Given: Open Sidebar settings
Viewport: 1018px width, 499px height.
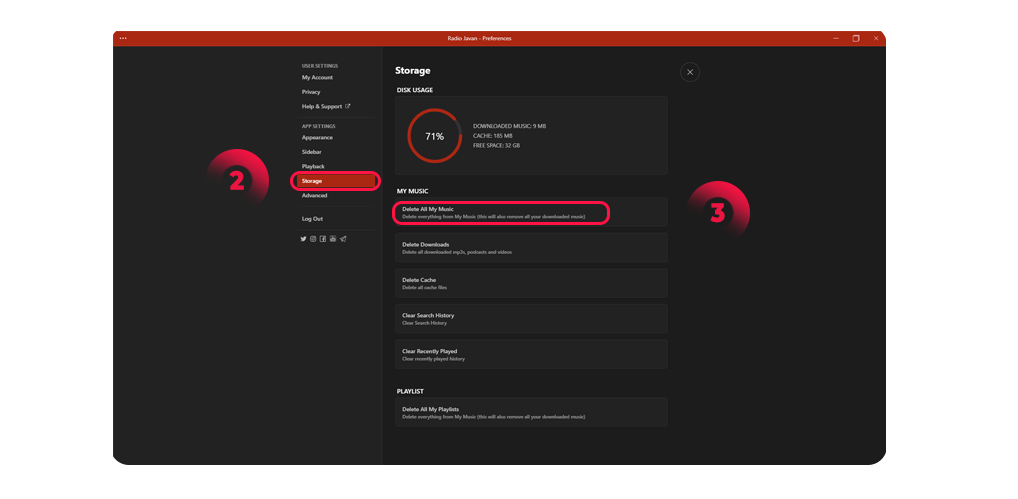Looking at the screenshot, I should tap(312, 152).
